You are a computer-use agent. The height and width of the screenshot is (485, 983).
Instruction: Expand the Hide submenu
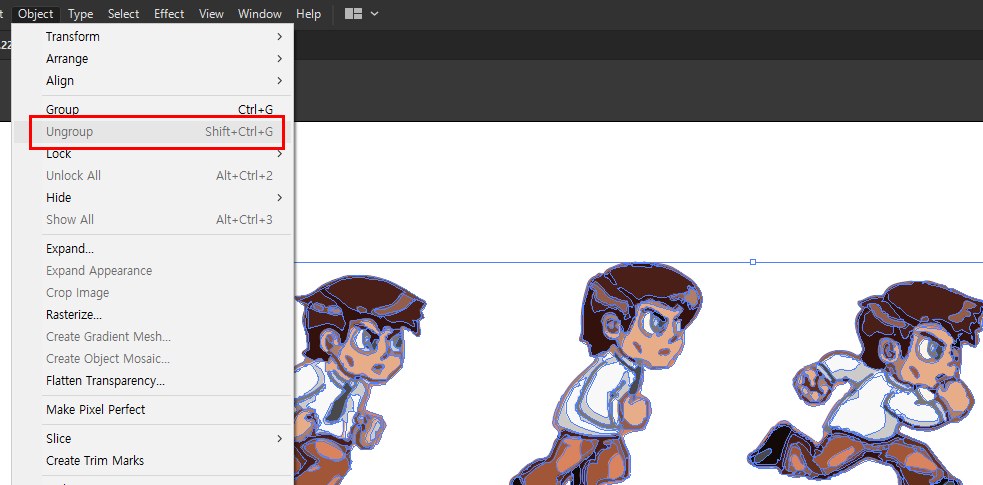(x=152, y=197)
